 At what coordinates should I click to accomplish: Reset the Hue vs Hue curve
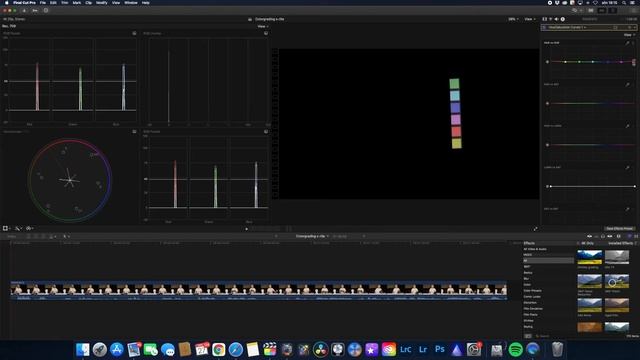[x=634, y=43]
